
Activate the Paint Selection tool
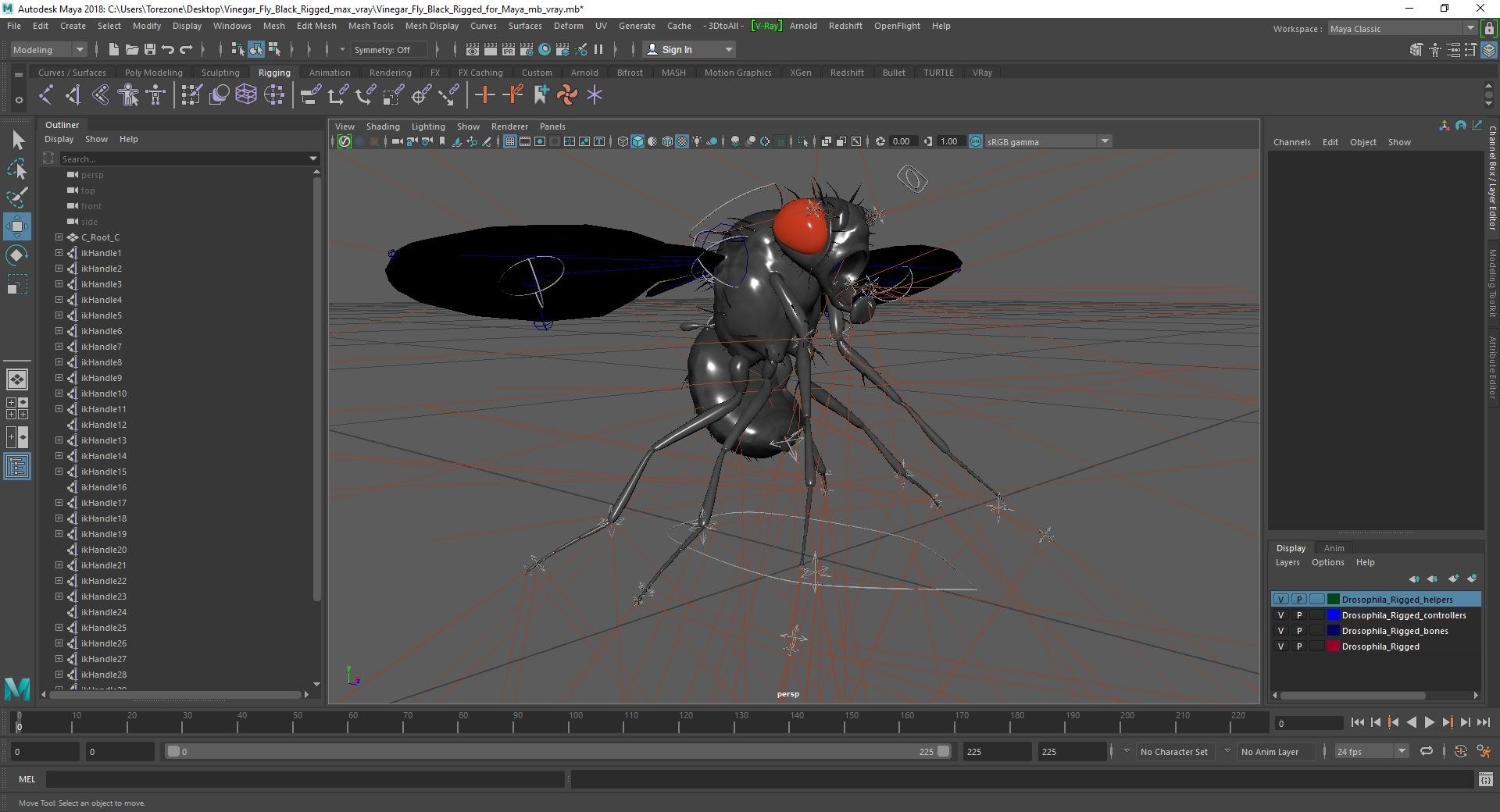pyautogui.click(x=16, y=197)
